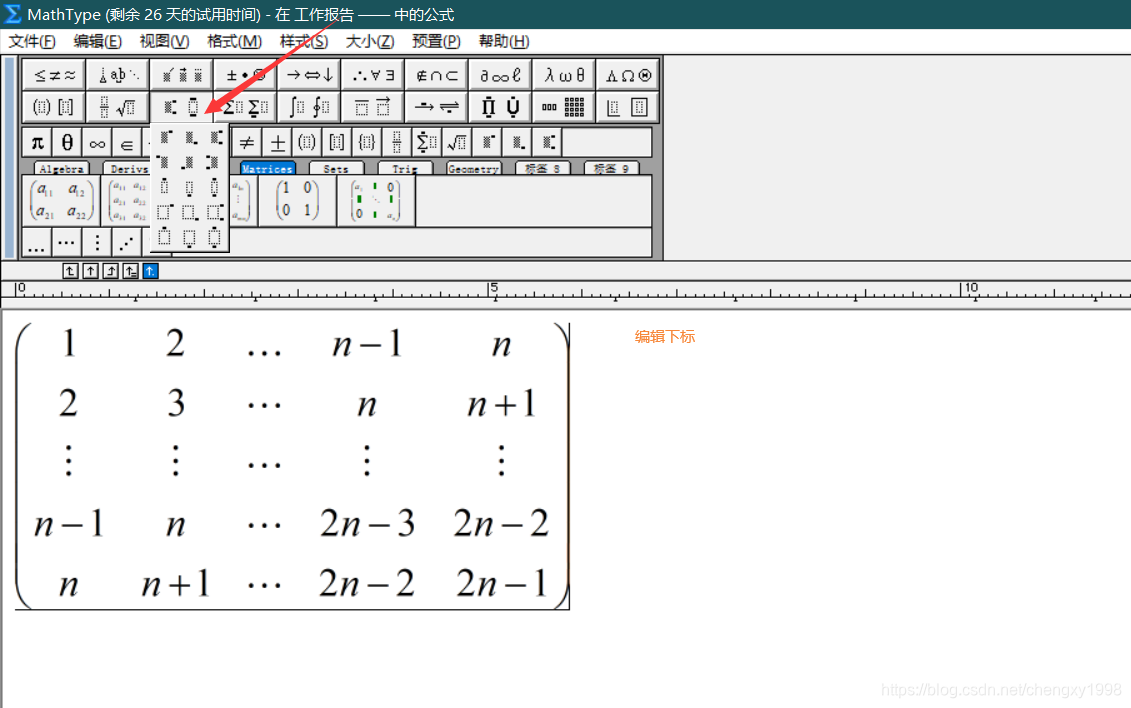
Task: Open the arrow symbols palette
Action: pos(309,75)
